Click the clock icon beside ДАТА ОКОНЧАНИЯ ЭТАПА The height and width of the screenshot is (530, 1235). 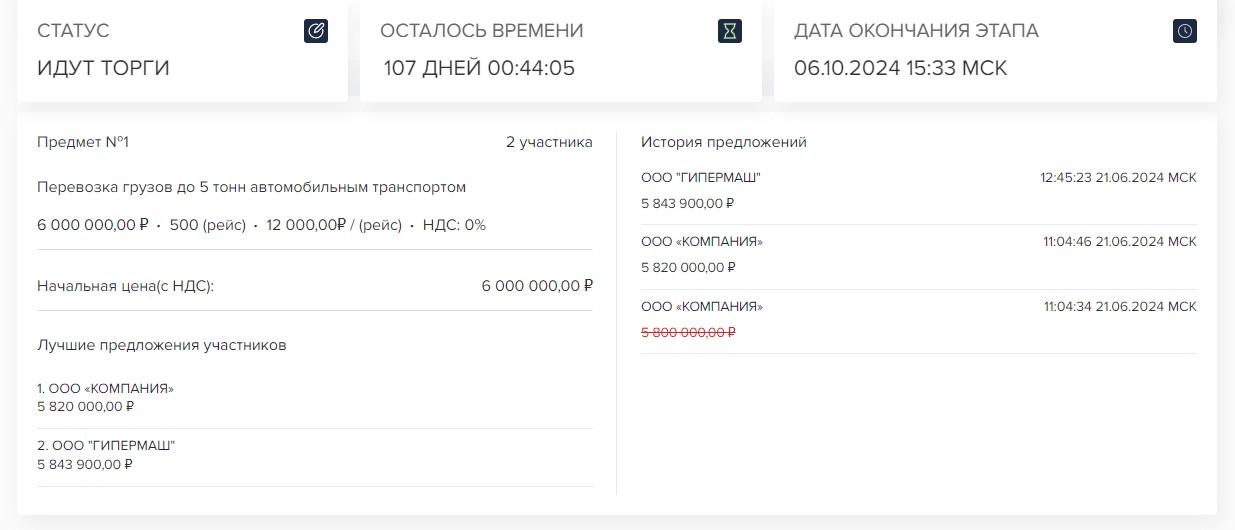(x=1184, y=31)
